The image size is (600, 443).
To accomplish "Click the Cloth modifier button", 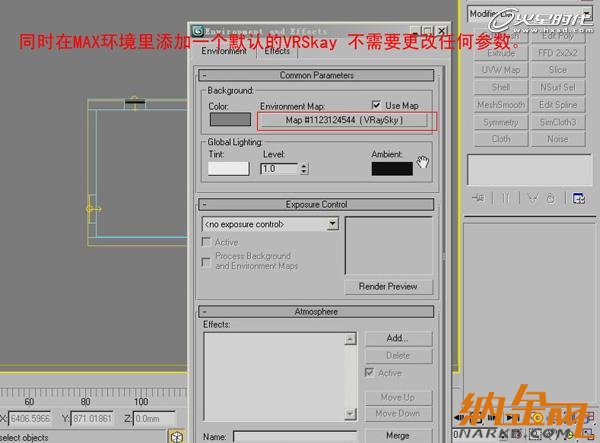I will coord(501,139).
